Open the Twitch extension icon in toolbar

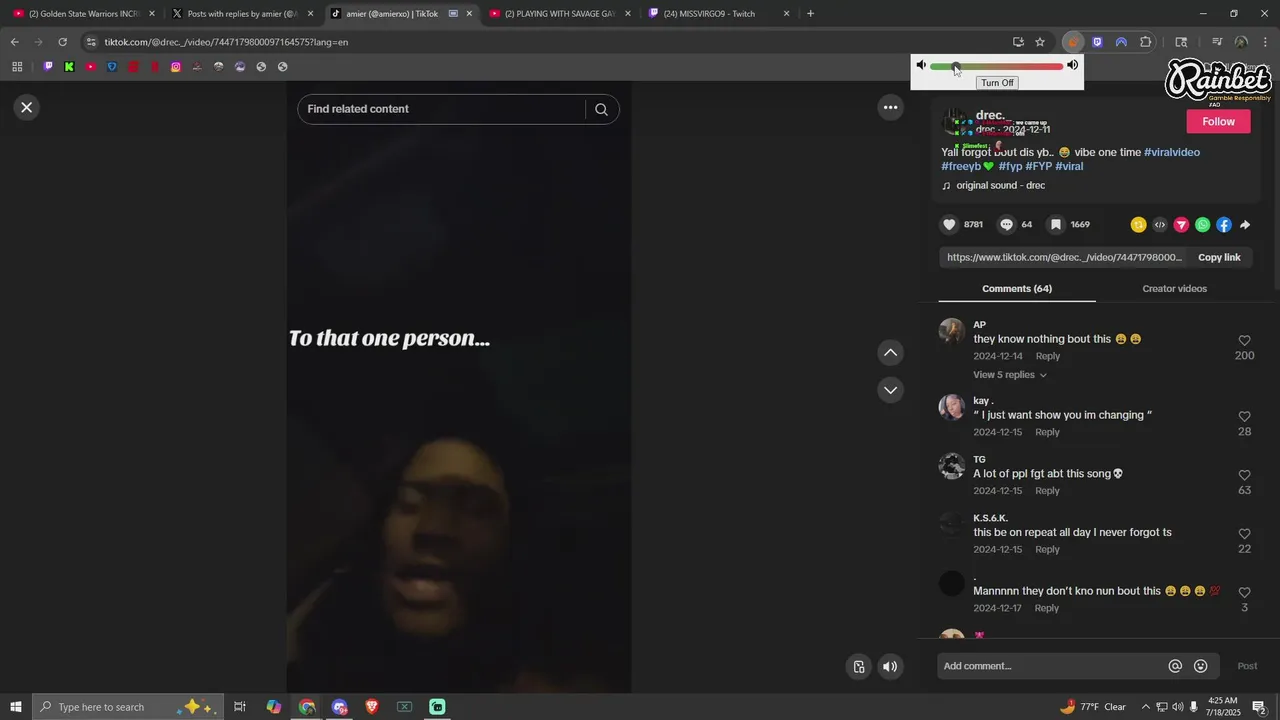(x=1097, y=42)
